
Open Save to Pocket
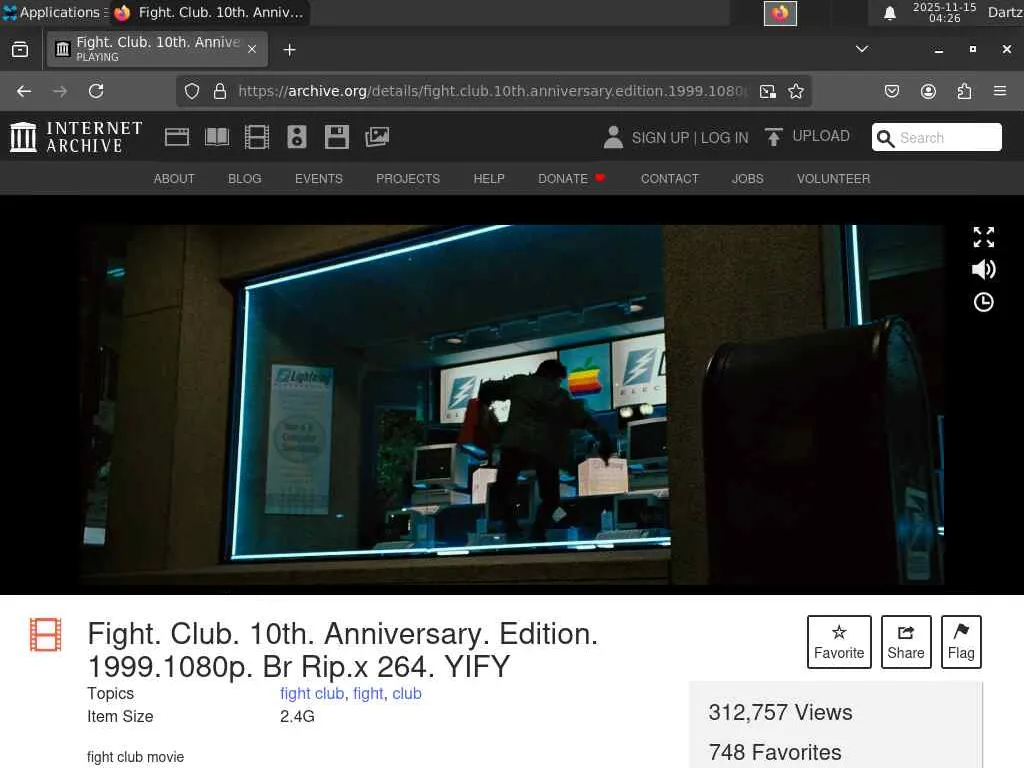[891, 91]
